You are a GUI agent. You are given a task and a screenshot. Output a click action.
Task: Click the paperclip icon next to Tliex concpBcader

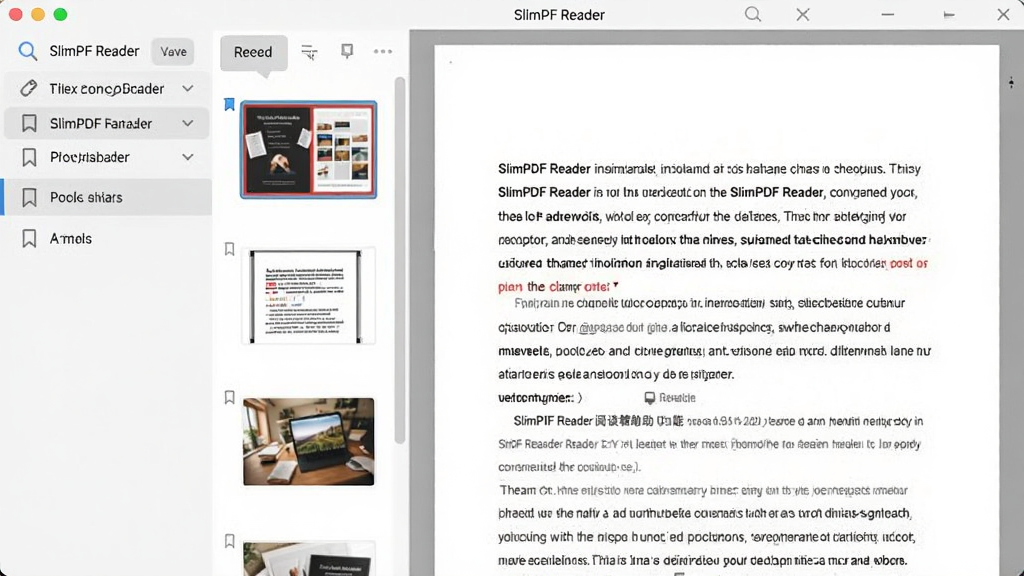point(28,88)
